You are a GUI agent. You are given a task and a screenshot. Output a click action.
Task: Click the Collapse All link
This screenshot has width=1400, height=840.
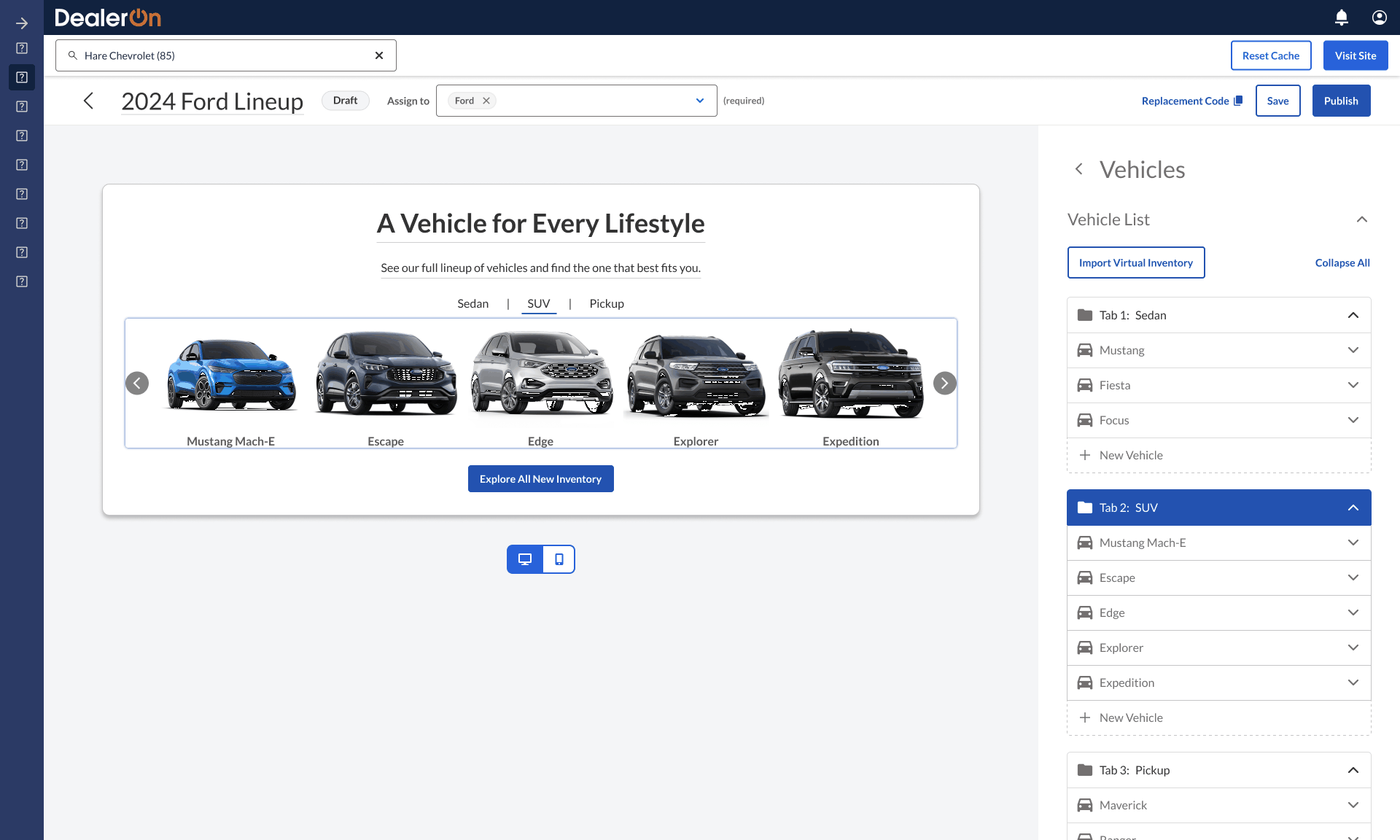tap(1342, 262)
